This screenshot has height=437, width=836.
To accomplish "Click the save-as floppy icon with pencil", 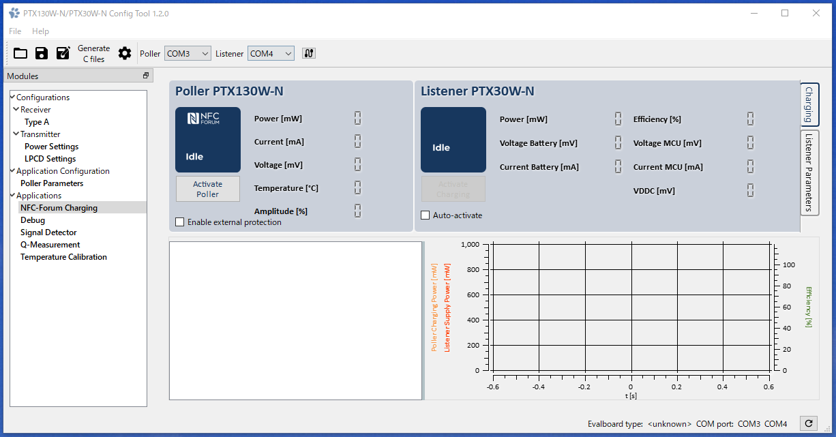I will 63,53.
